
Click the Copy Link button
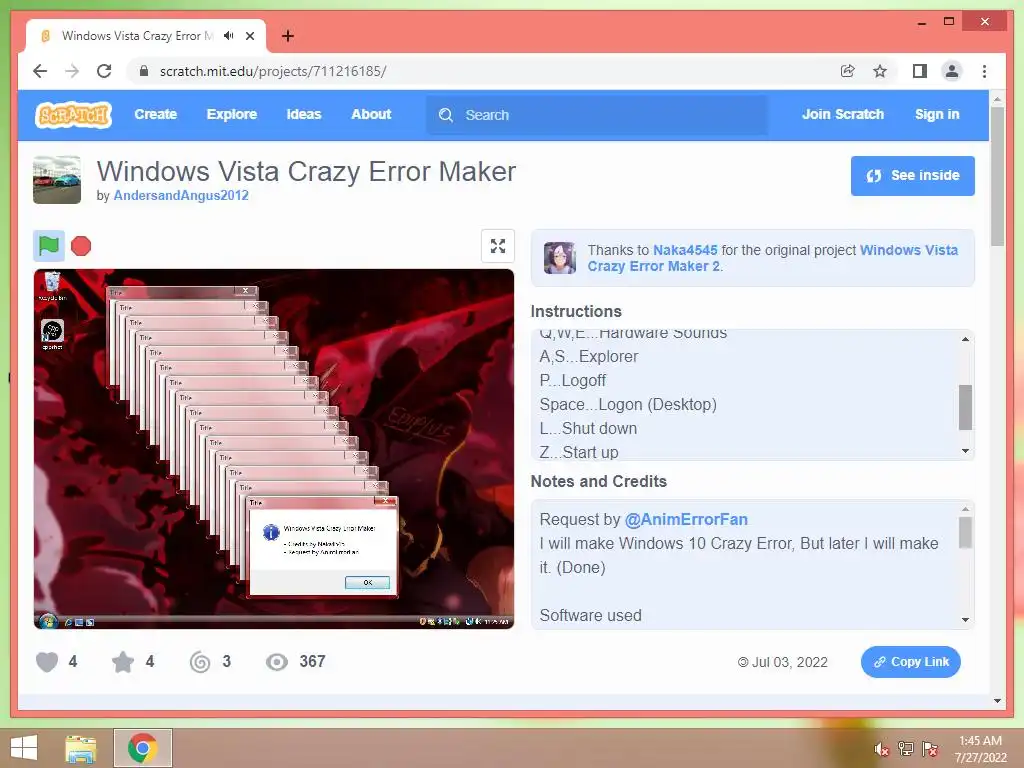910,662
